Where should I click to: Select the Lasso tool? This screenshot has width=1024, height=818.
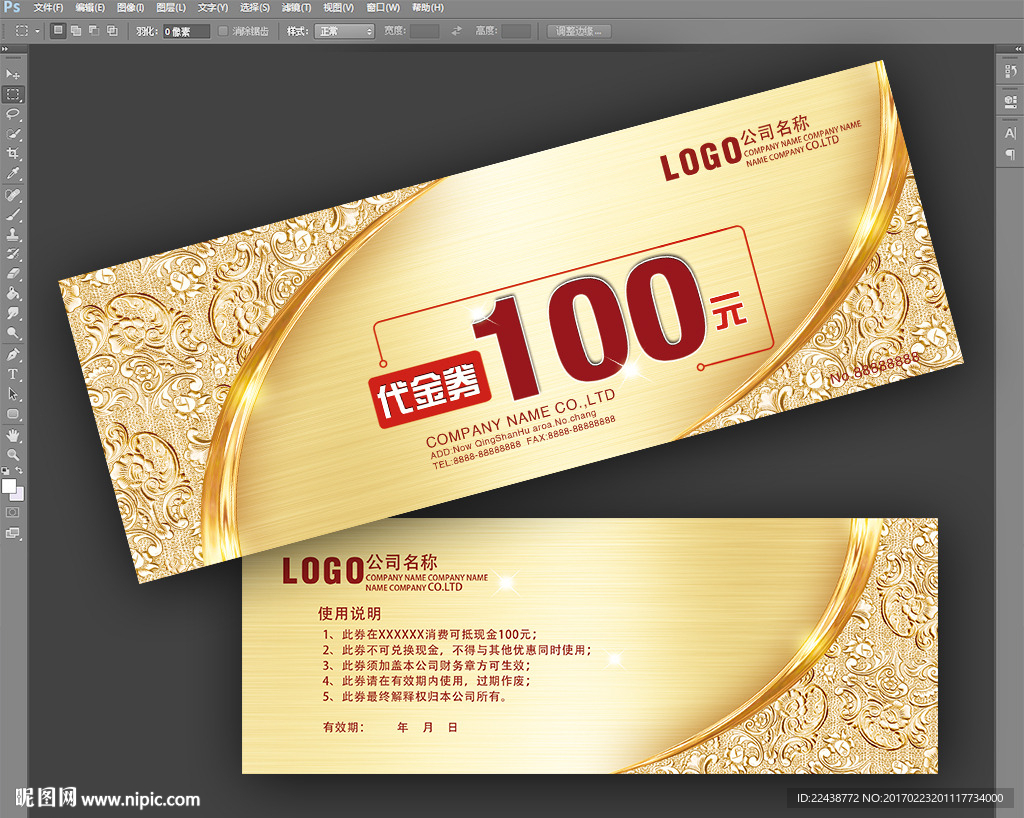[x=12, y=114]
